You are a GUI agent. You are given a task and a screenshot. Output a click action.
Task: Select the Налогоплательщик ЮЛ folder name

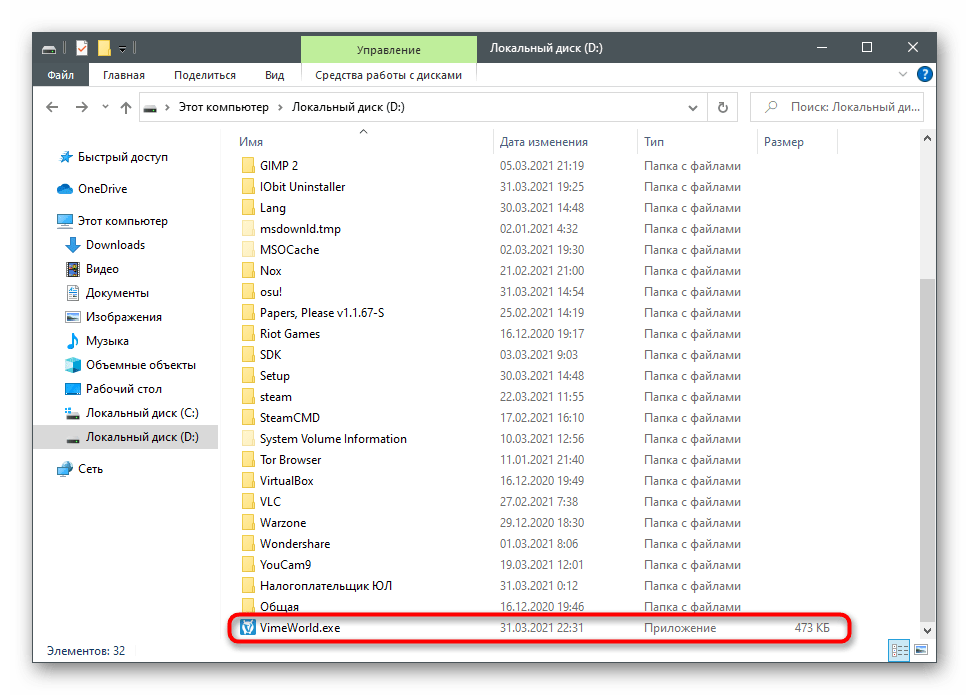326,586
